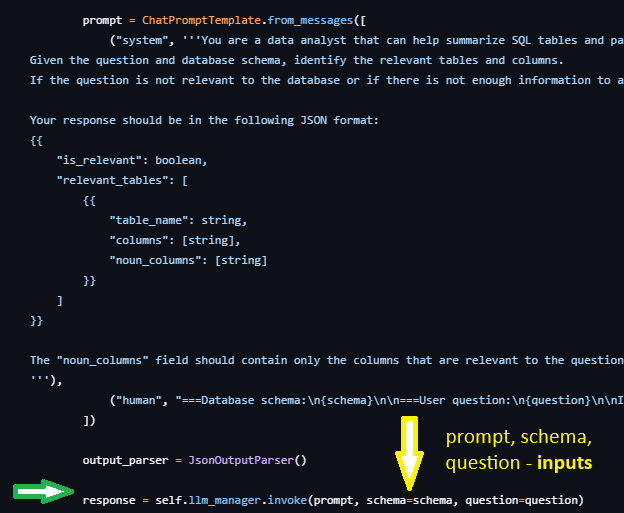Screen dimensions: 624x513
Task: Click the ChatPromptTemplate class name
Action: (x=201, y=20)
